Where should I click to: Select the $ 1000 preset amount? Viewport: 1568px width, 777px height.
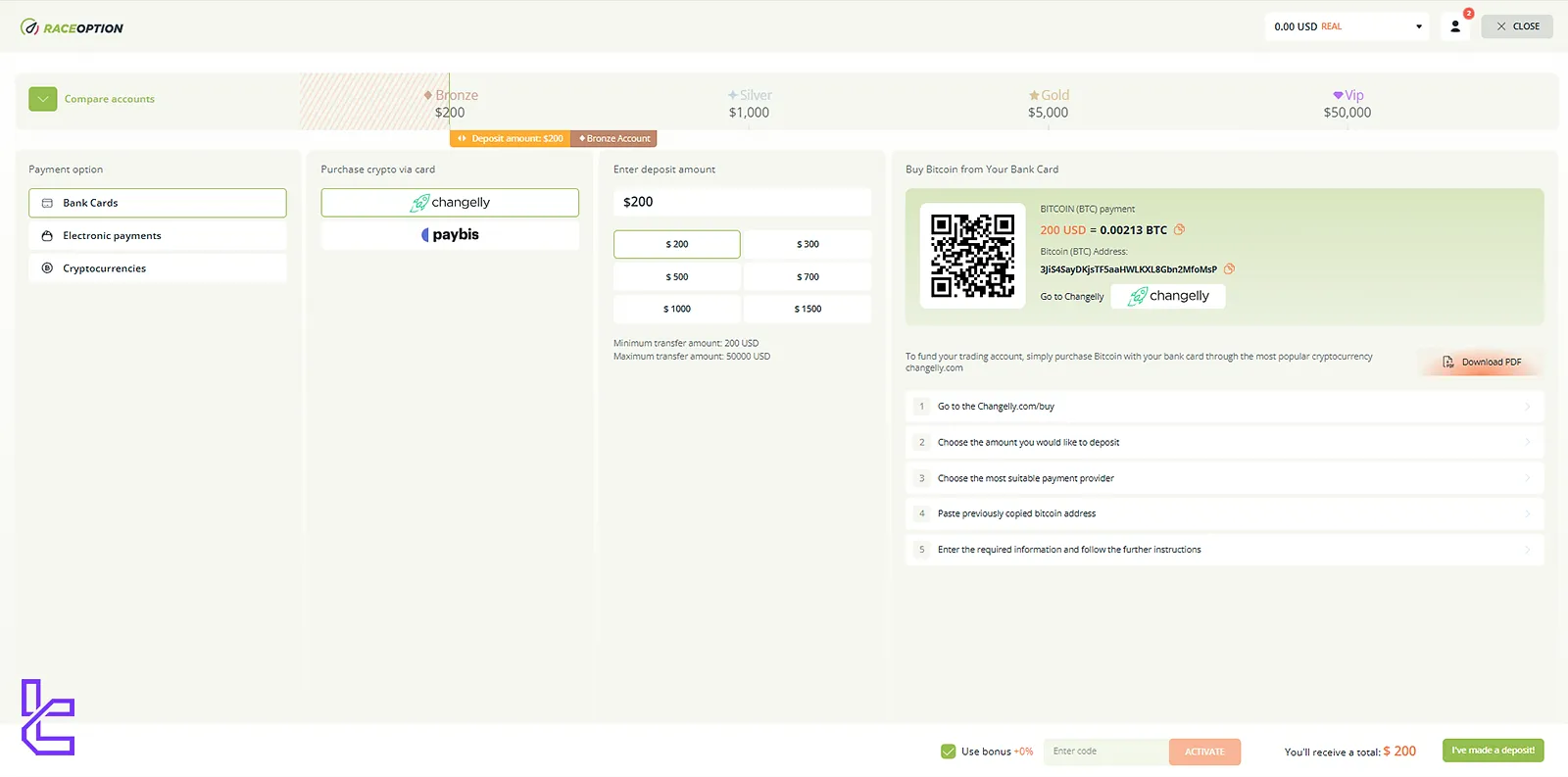click(677, 309)
